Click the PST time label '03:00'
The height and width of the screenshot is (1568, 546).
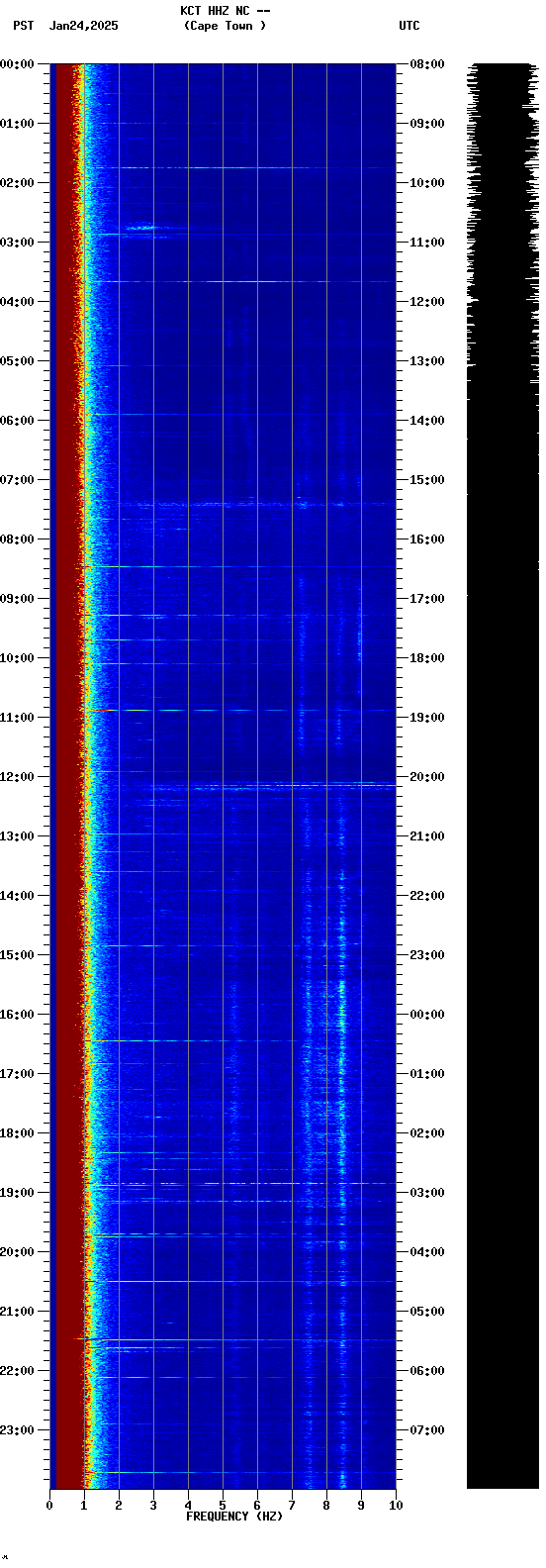[x=17, y=243]
